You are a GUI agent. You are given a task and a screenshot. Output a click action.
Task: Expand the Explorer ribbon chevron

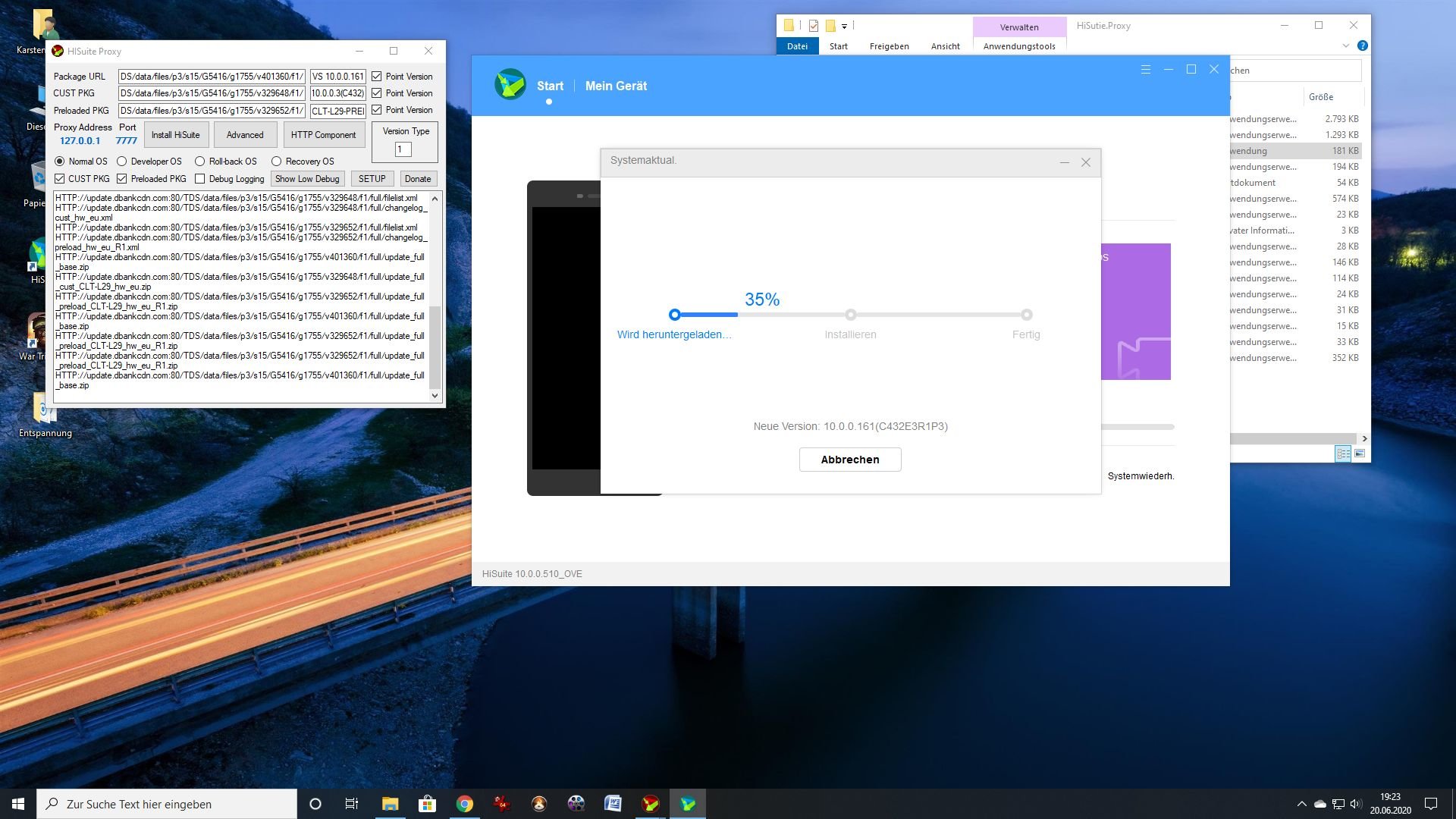point(1346,45)
